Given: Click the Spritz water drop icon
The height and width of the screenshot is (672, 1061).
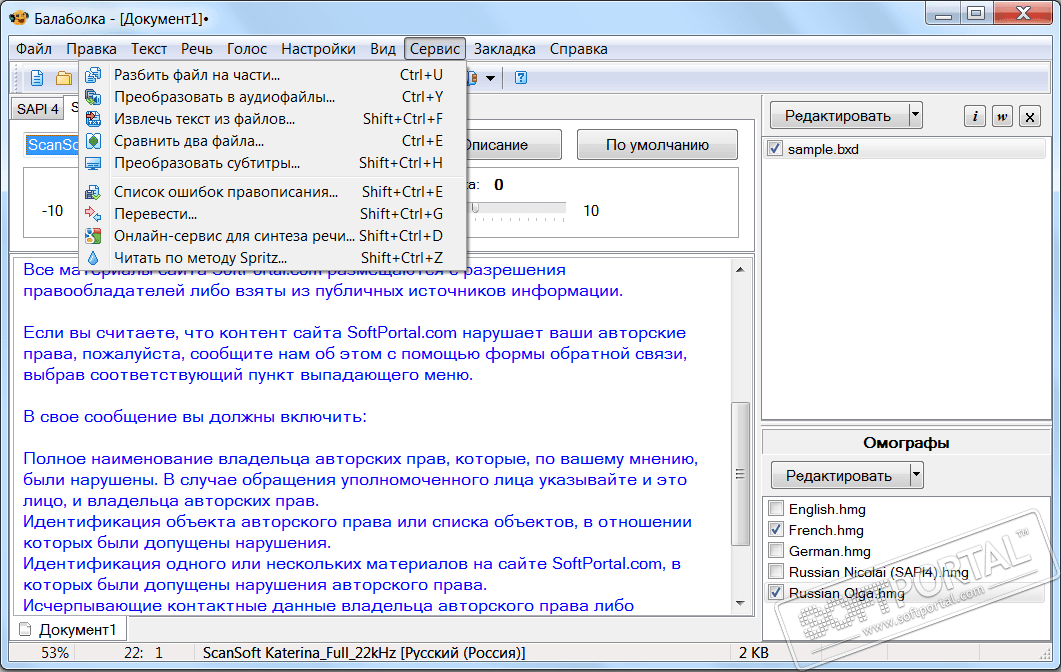Looking at the screenshot, I should [x=93, y=258].
